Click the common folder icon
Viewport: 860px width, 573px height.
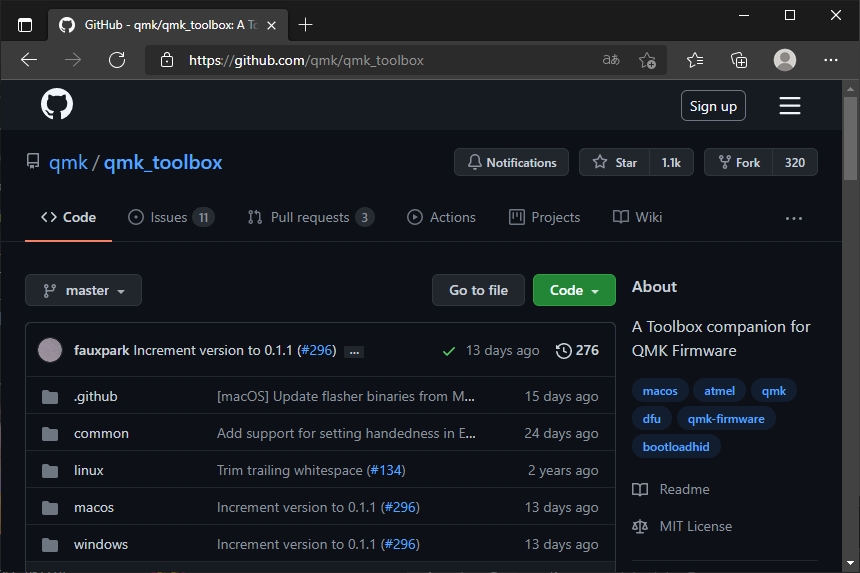click(50, 434)
